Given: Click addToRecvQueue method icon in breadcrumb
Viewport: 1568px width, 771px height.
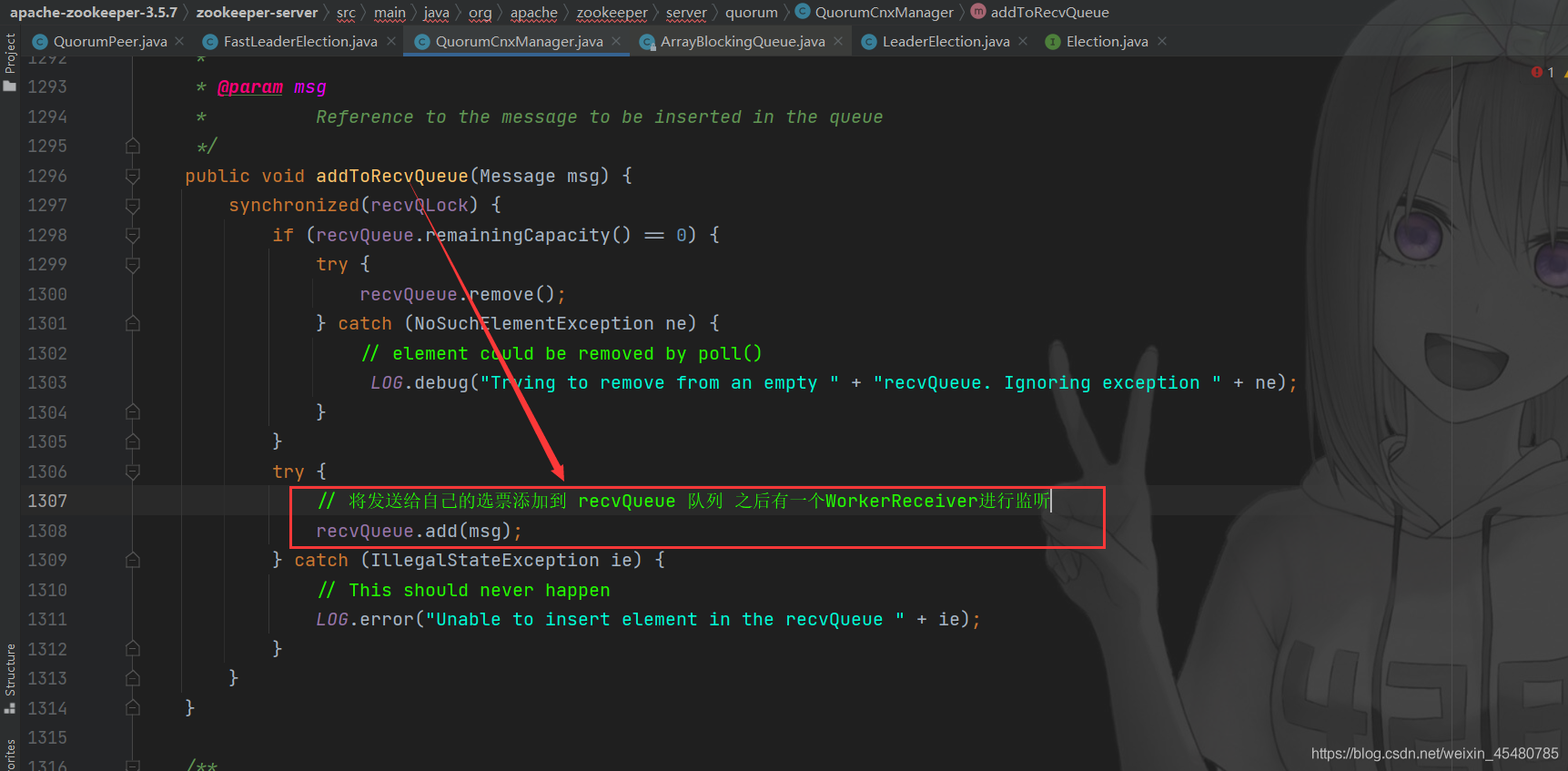Looking at the screenshot, I should [978, 12].
